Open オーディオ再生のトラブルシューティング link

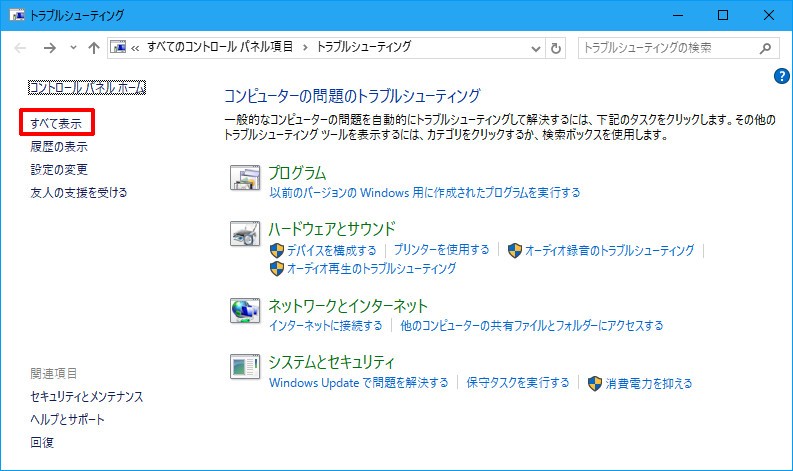(x=372, y=268)
